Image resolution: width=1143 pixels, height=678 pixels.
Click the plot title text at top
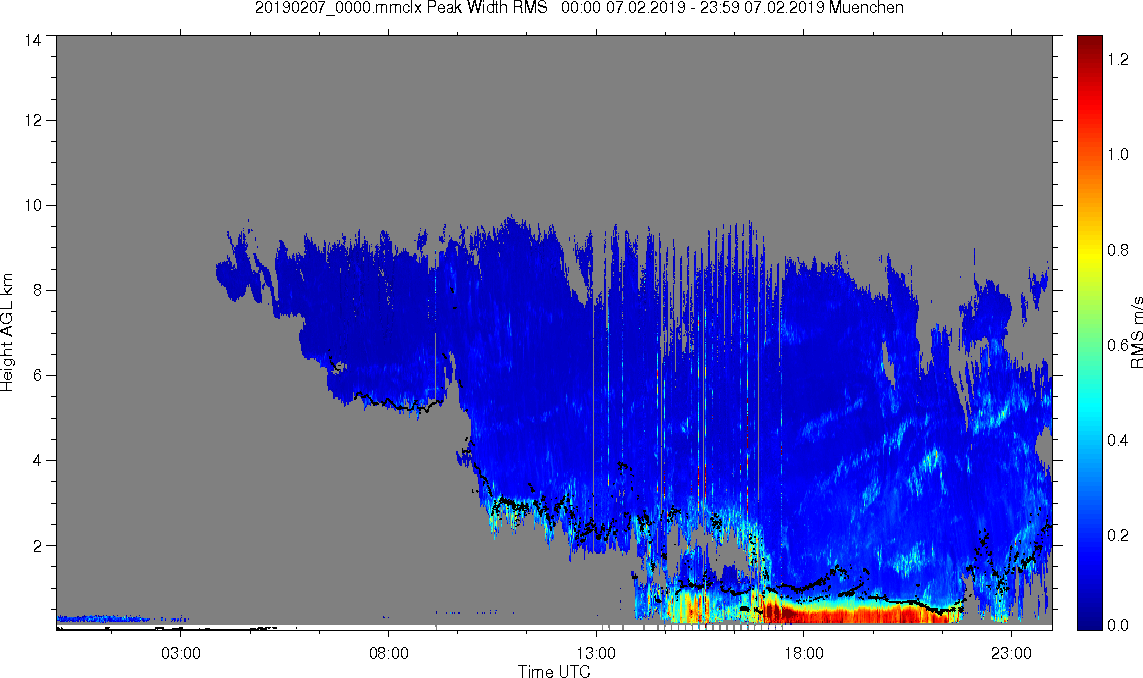point(579,8)
